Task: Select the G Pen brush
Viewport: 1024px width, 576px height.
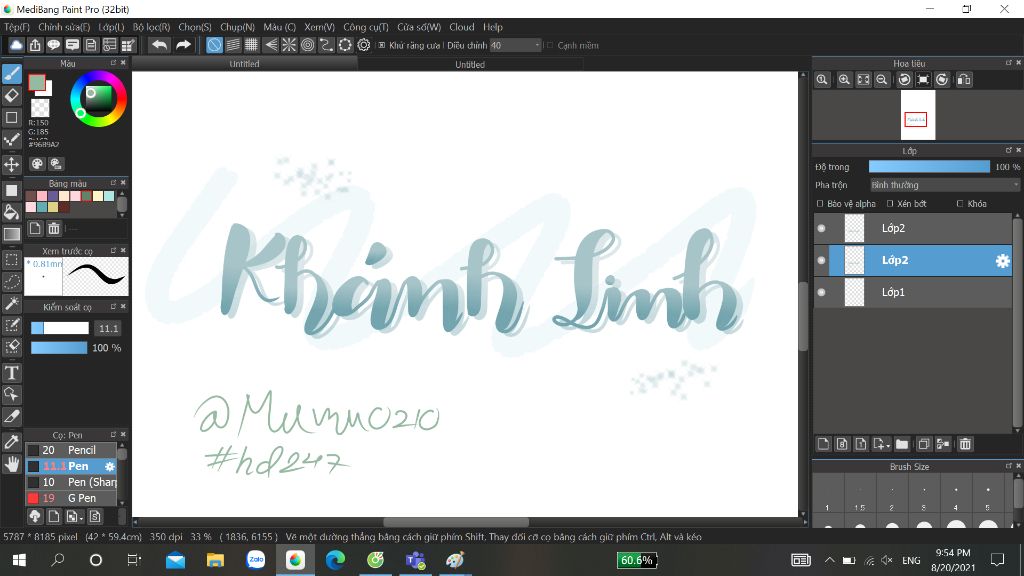Action: pos(71,498)
